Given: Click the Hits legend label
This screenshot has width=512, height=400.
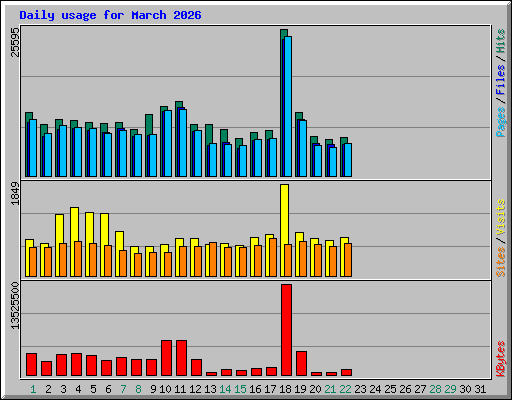Looking at the screenshot, I should (x=500, y=41).
